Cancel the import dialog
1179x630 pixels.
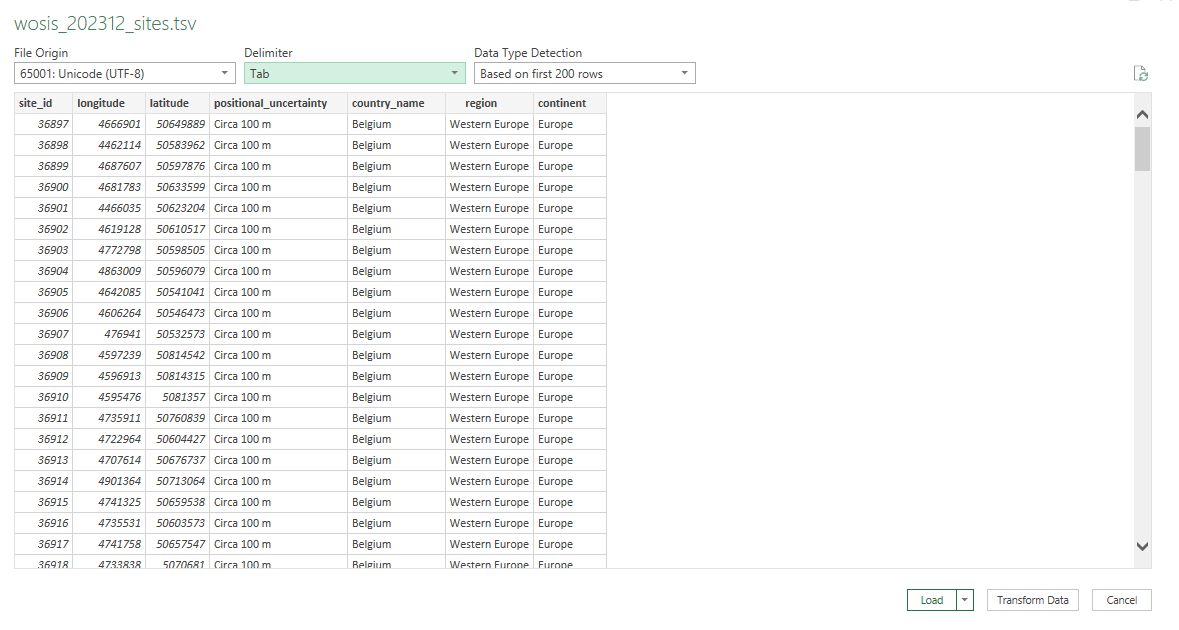(1121, 600)
